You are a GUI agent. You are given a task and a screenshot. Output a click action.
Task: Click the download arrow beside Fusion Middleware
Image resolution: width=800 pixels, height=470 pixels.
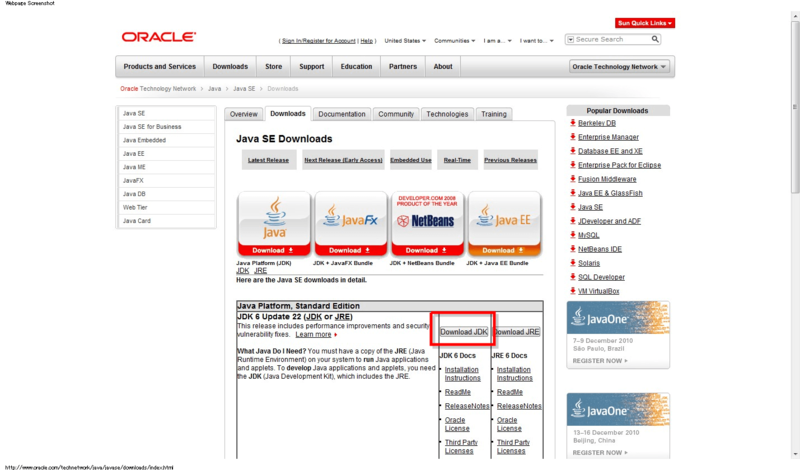(x=572, y=179)
